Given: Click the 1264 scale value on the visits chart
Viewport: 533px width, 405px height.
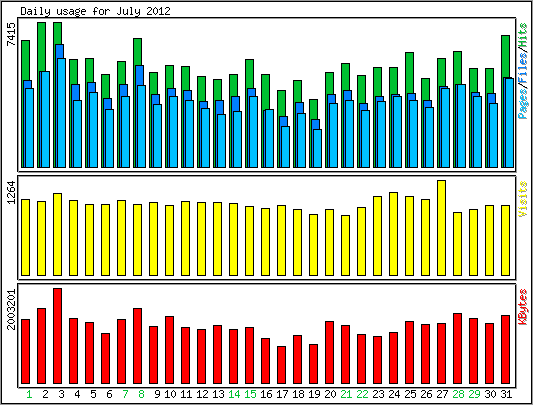Looking at the screenshot, I should click(x=11, y=192).
